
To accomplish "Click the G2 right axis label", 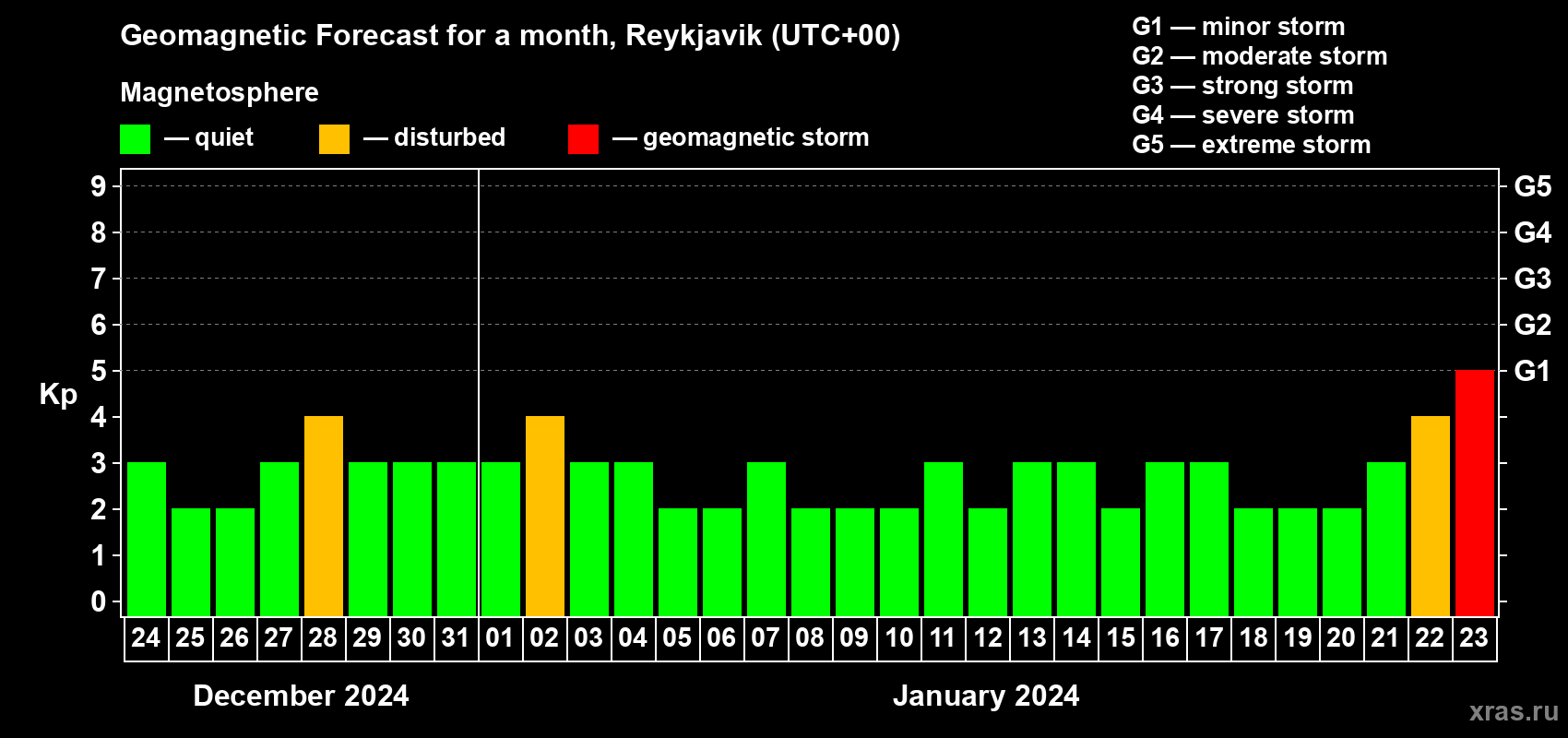I will pos(1533,325).
